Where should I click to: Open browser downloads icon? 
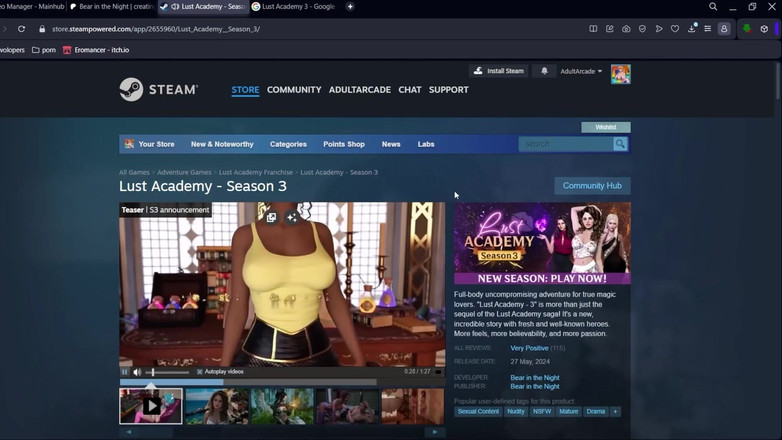click(692, 28)
